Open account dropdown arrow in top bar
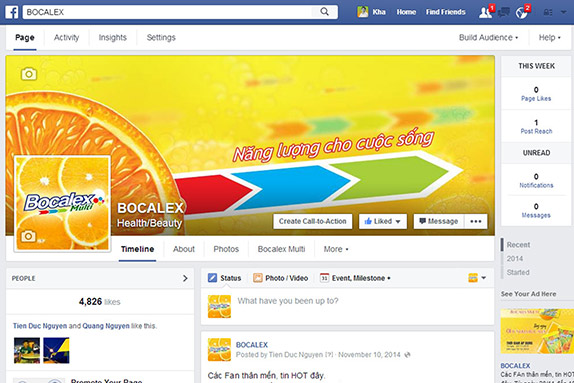 coord(563,12)
